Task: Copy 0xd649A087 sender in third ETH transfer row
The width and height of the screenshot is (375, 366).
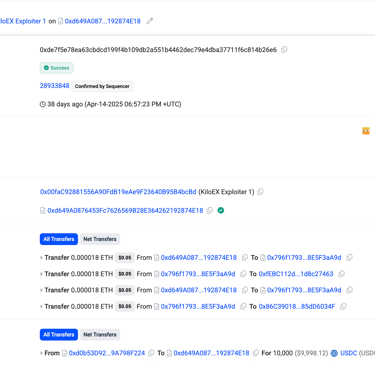Action: tap(245, 290)
